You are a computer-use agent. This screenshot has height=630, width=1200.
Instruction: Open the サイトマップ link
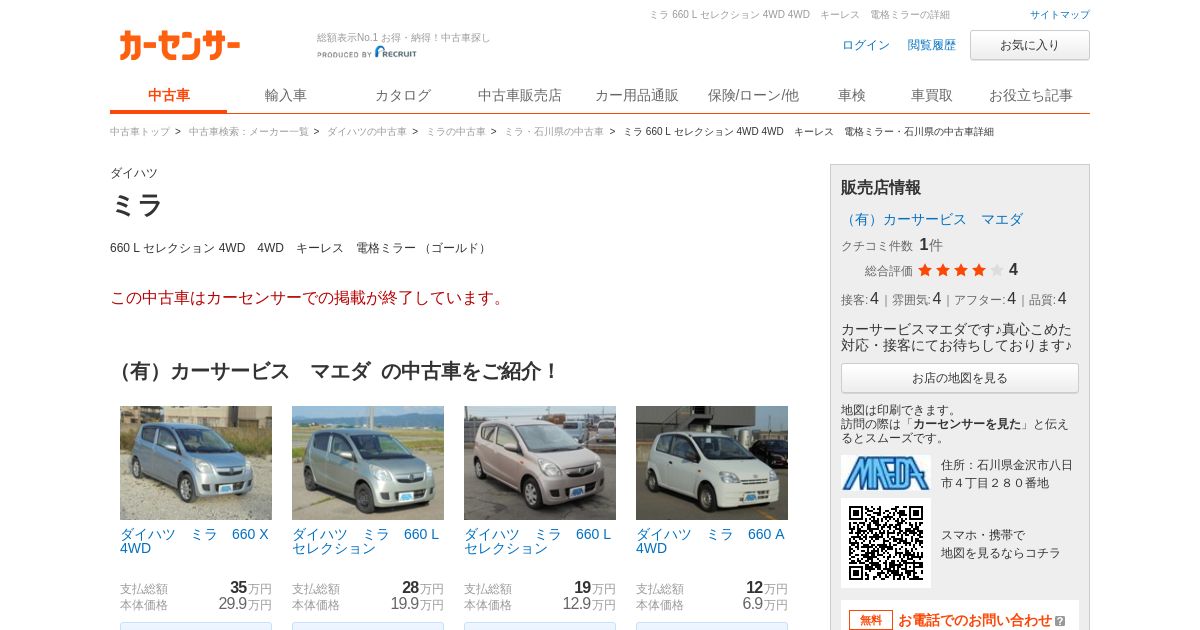point(1060,15)
